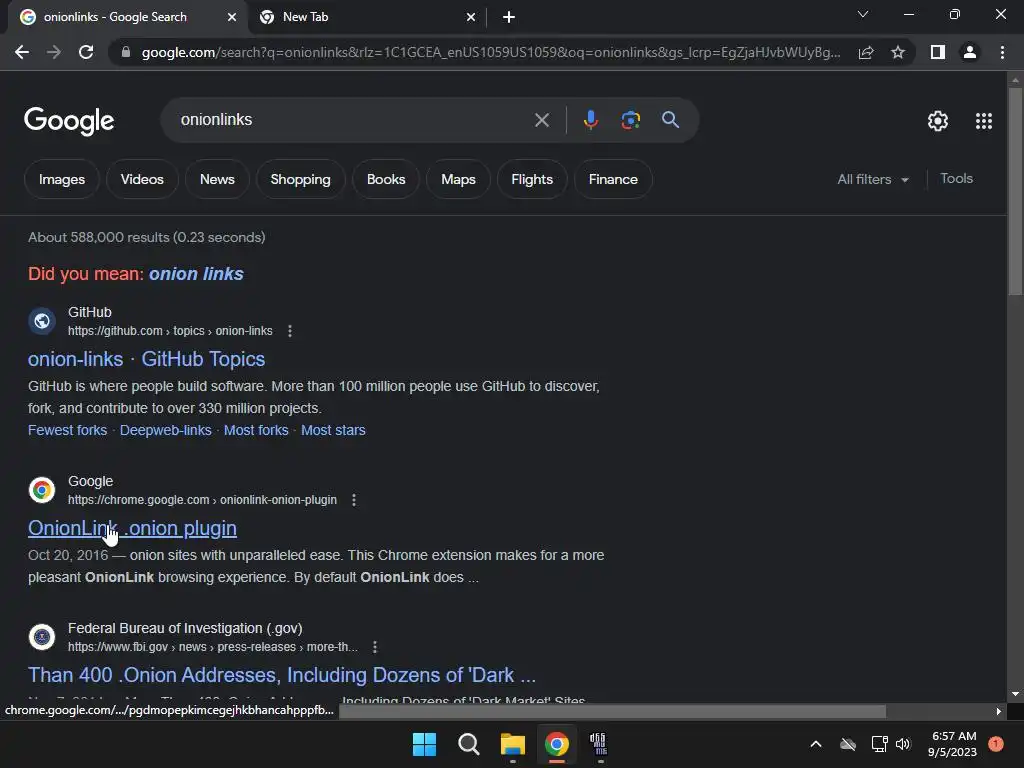
Task: Click the OneDrive cloud tray icon
Action: [x=848, y=744]
